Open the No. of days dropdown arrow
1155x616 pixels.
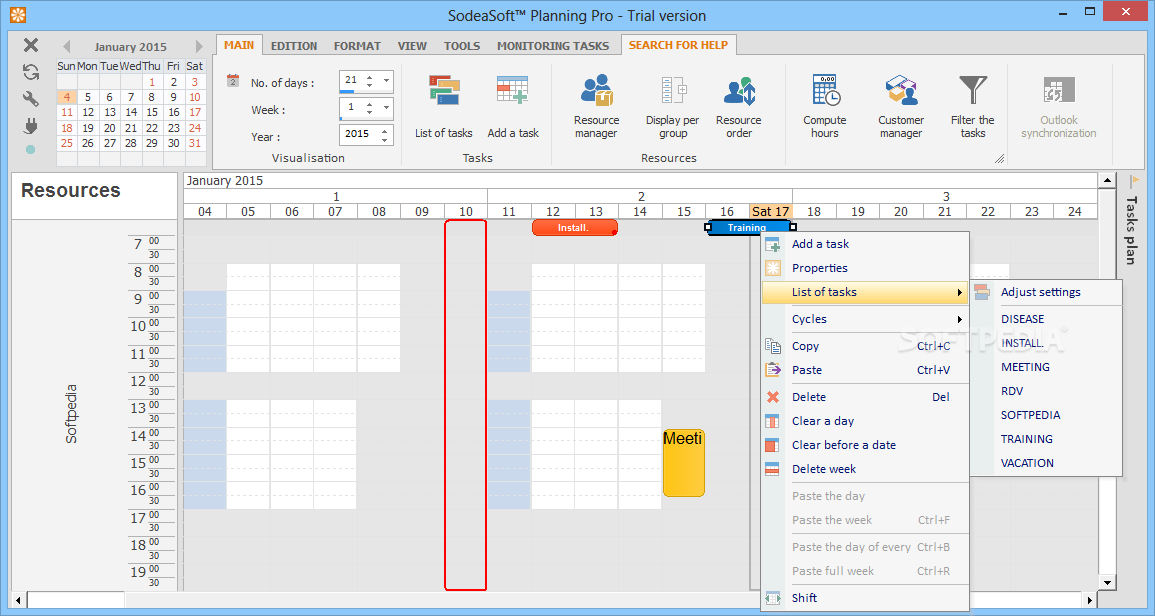point(386,80)
